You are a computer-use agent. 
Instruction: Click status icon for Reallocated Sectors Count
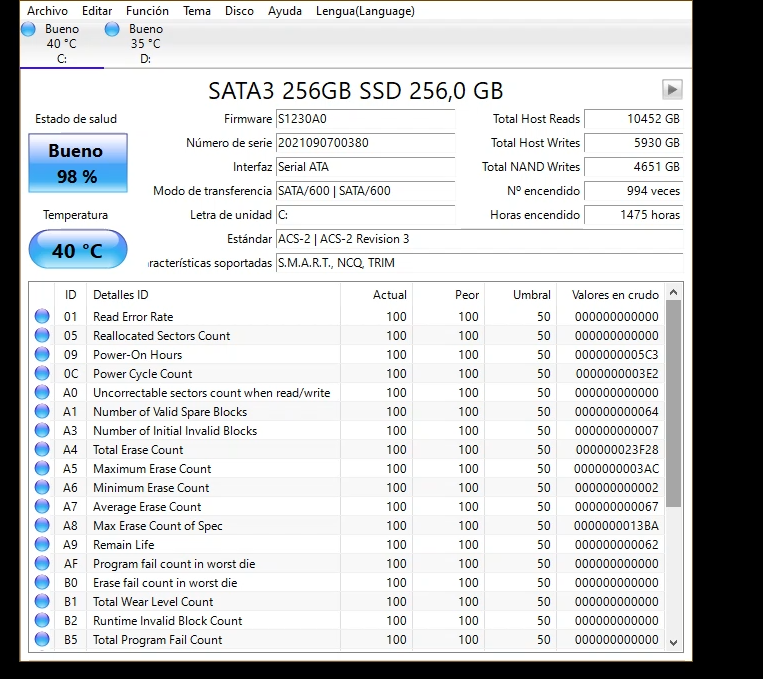pyautogui.click(x=42, y=335)
